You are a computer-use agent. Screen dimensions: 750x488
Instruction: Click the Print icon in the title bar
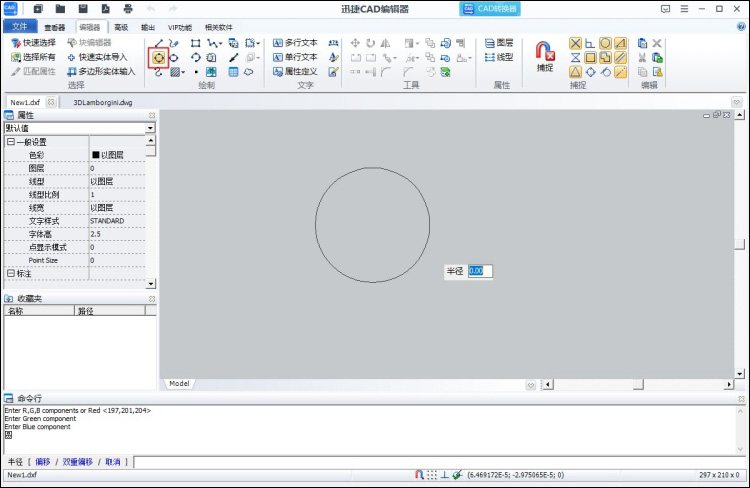(128, 9)
